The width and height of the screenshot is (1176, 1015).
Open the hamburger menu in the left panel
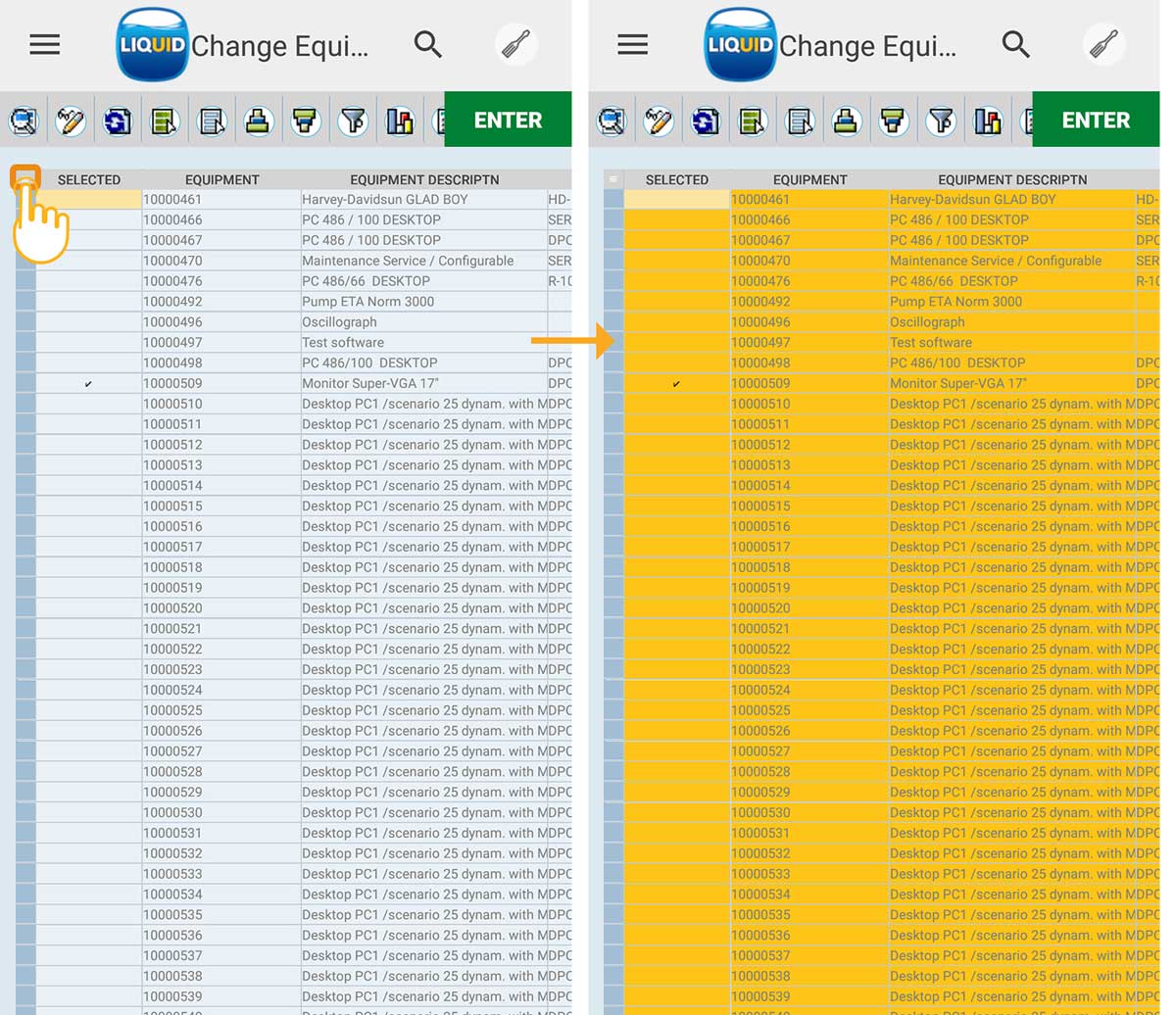(45, 45)
